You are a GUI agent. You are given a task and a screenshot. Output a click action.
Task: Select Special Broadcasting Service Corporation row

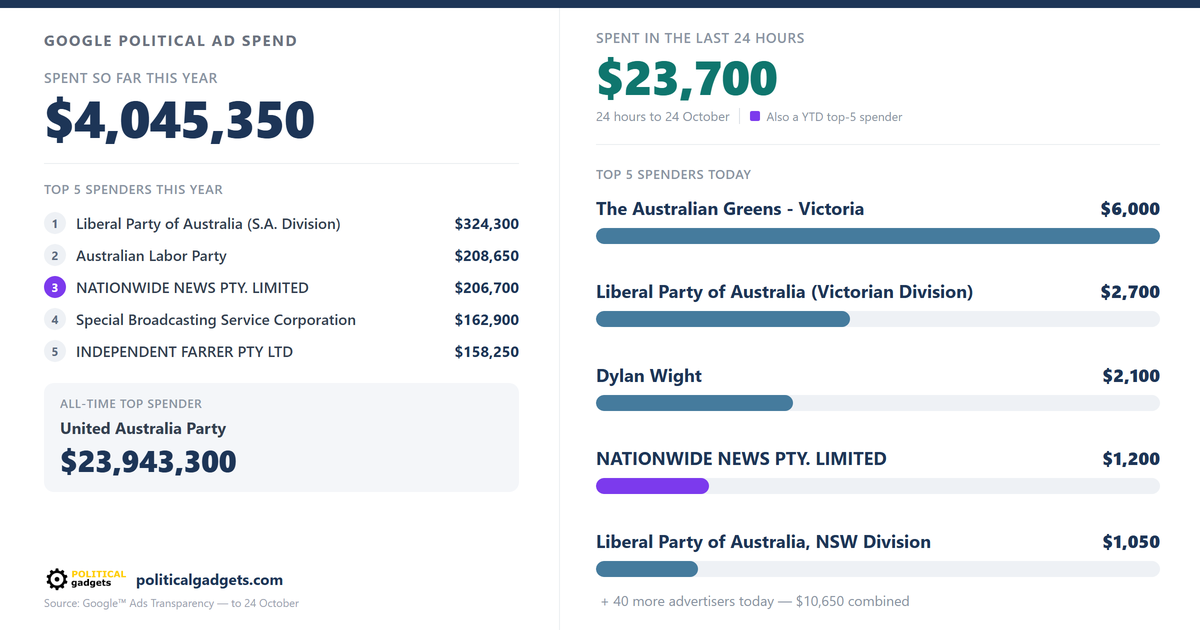(281, 320)
